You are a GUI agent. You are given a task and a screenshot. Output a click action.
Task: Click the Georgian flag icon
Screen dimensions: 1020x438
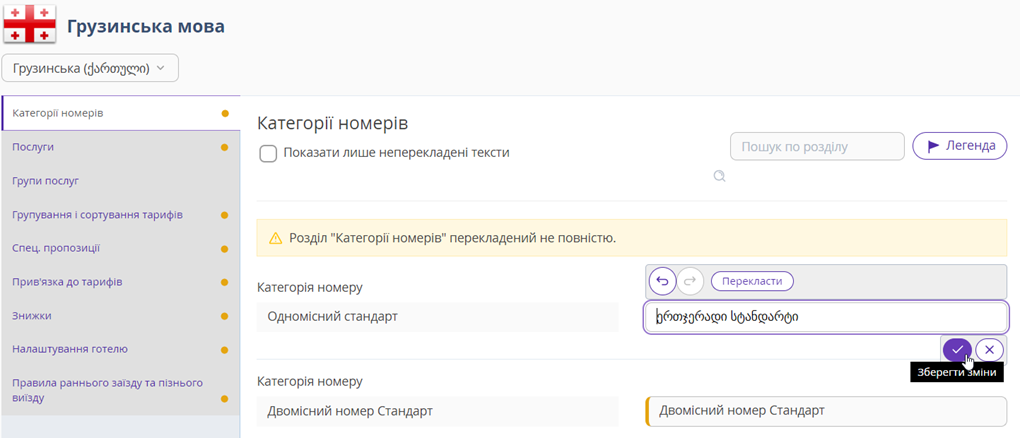pos(30,25)
